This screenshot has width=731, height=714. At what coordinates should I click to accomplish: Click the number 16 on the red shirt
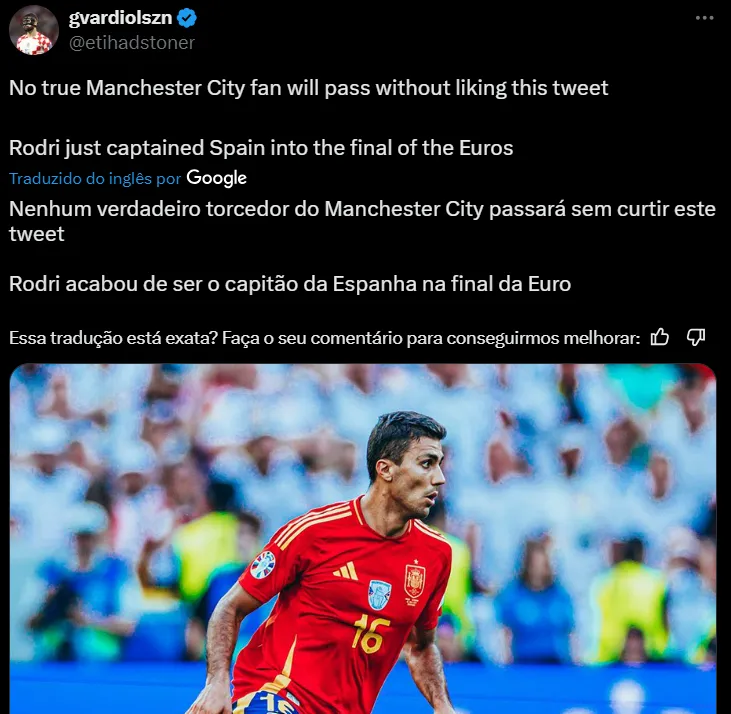371,633
